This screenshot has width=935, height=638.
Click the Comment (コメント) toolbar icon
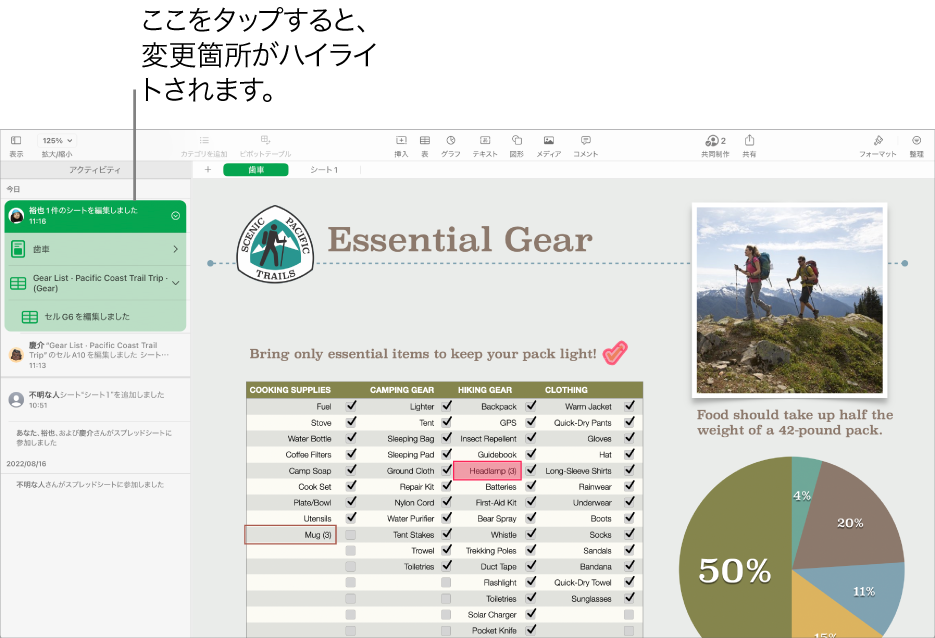(x=586, y=141)
